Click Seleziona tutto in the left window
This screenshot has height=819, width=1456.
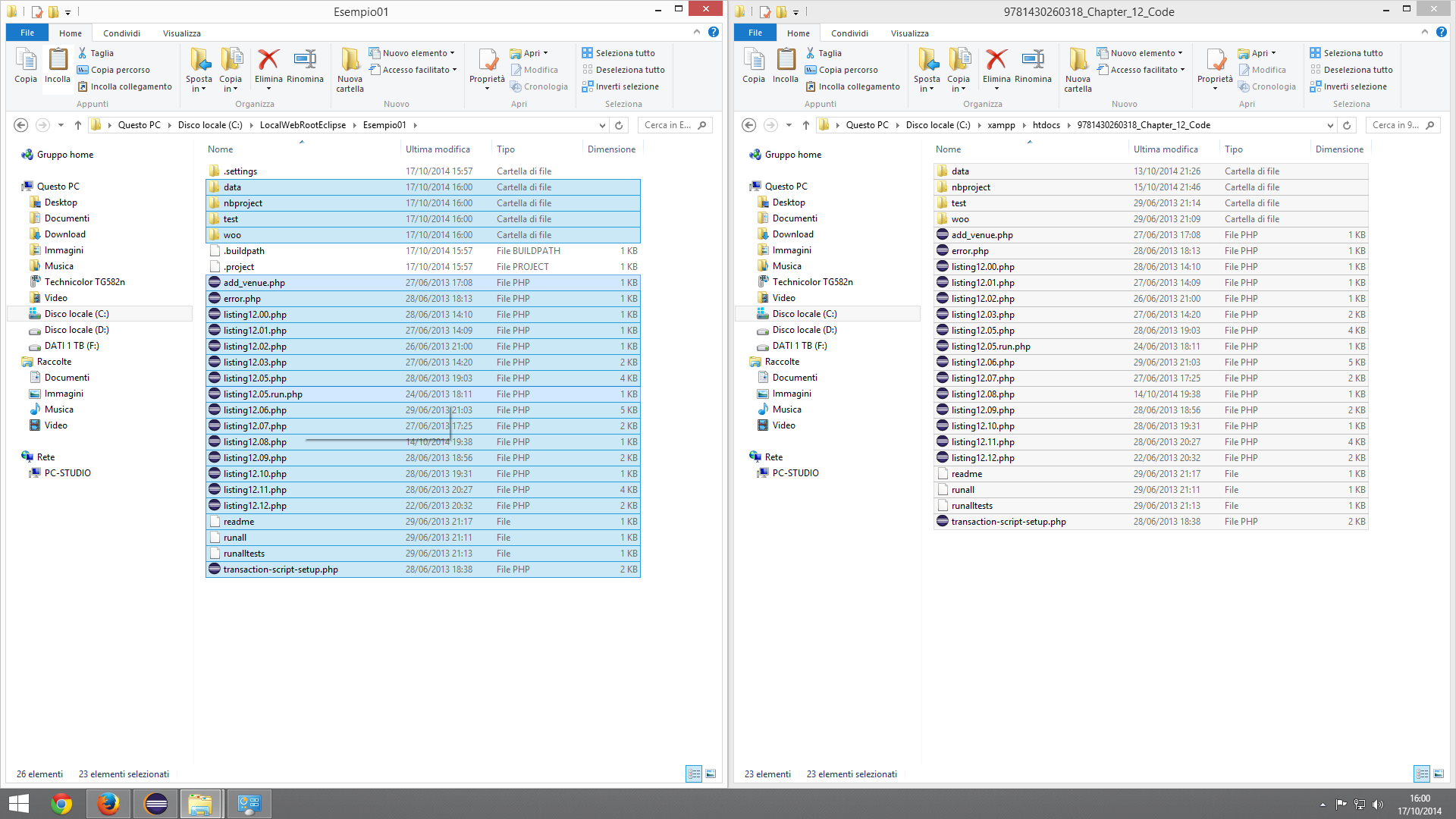(624, 53)
